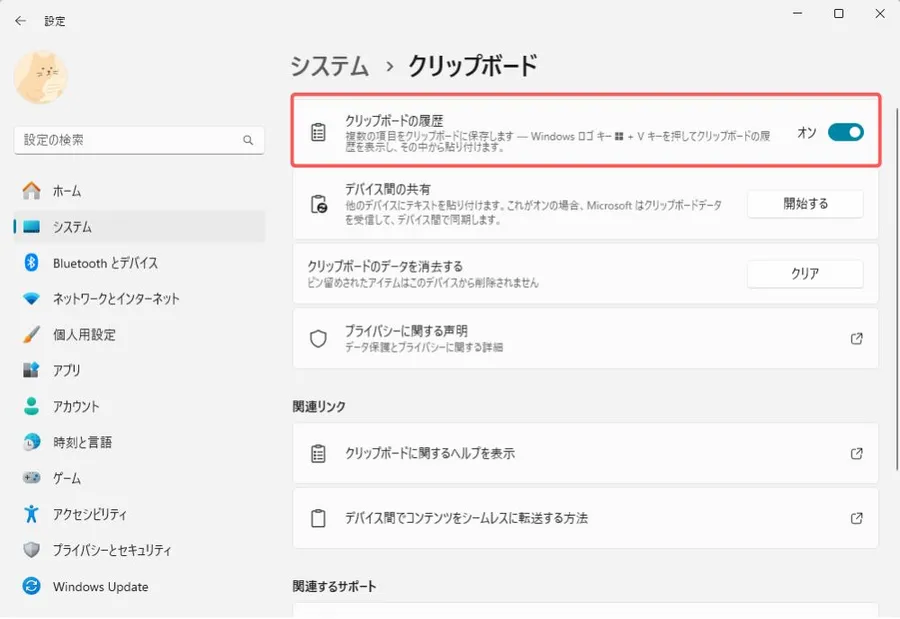The height and width of the screenshot is (619, 900).
Task: Toggle the クリップボードの履歴 switch
Action: pos(845,132)
